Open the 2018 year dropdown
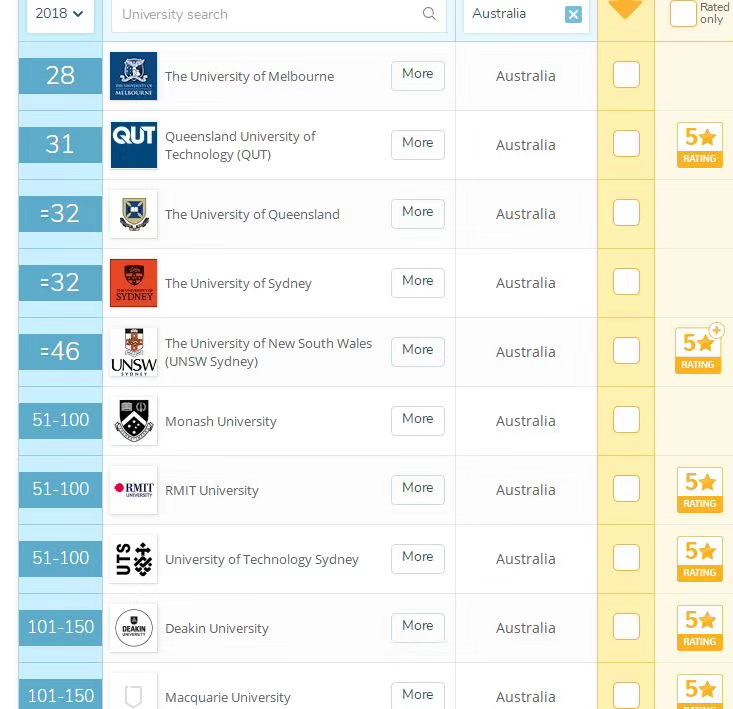 pyautogui.click(x=60, y=14)
